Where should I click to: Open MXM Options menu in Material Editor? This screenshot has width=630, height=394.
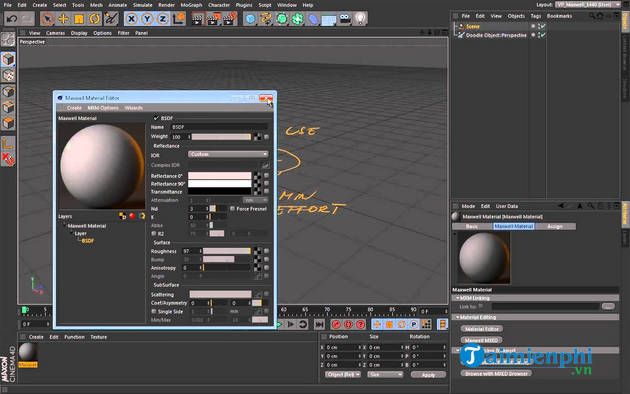tap(103, 108)
